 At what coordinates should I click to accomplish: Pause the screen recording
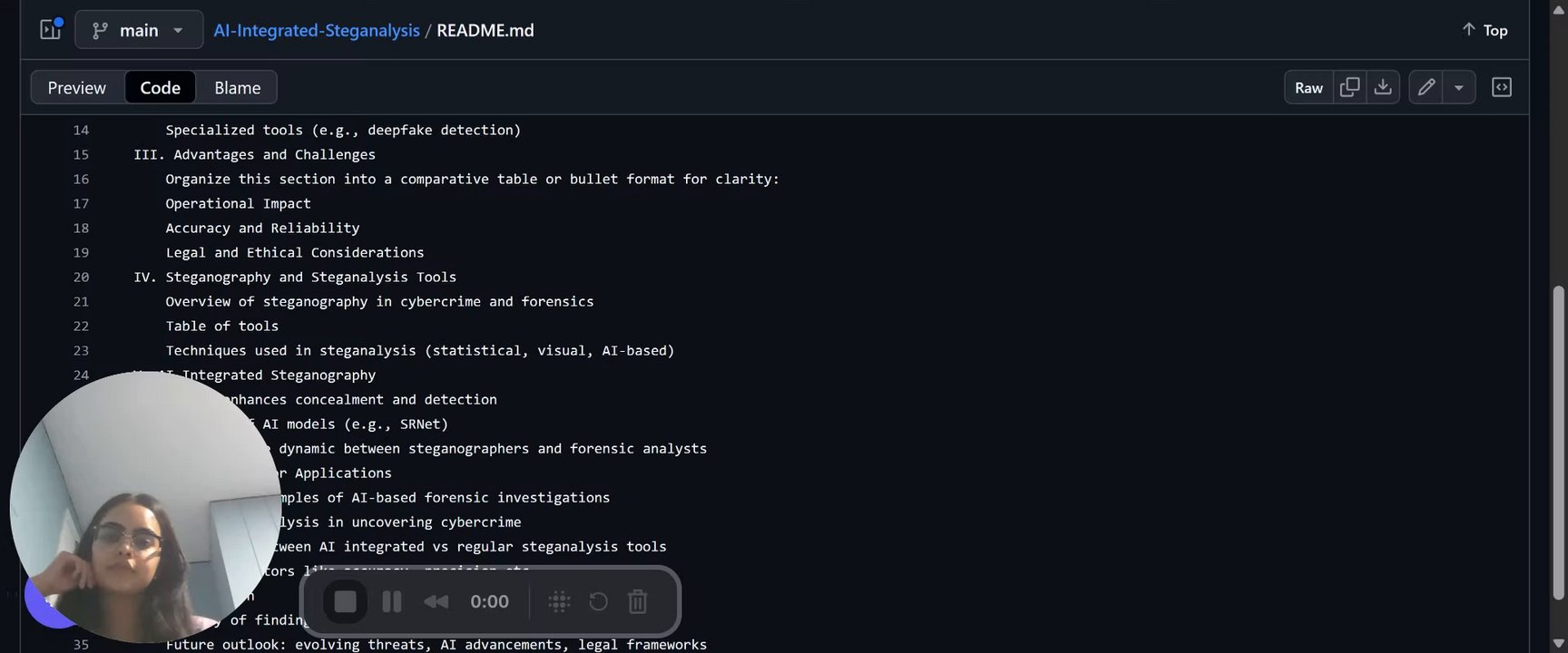[392, 601]
